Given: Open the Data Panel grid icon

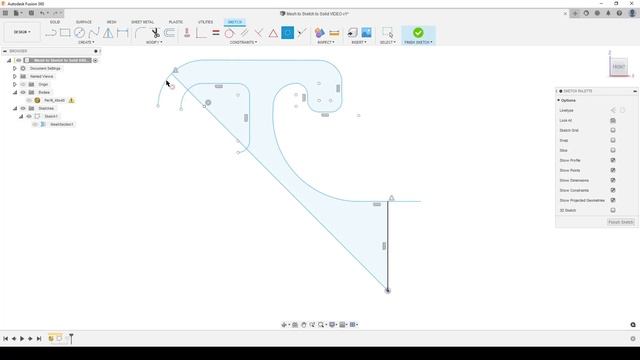Looking at the screenshot, I should 5,13.
